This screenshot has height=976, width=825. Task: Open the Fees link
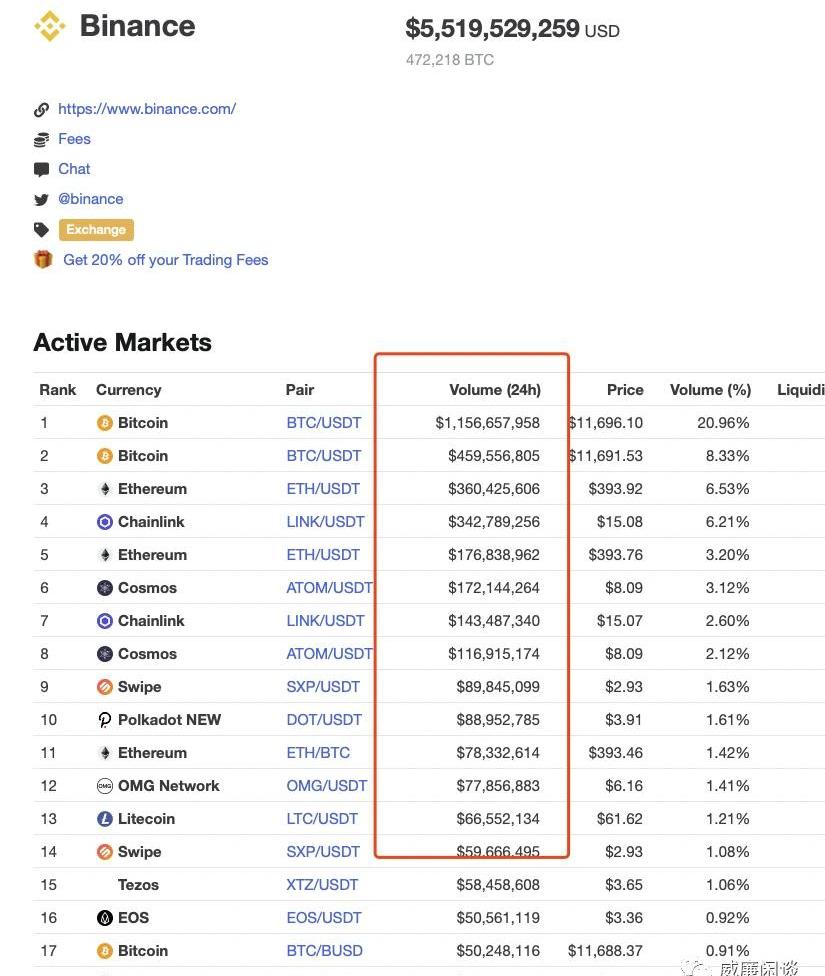[x=74, y=139]
